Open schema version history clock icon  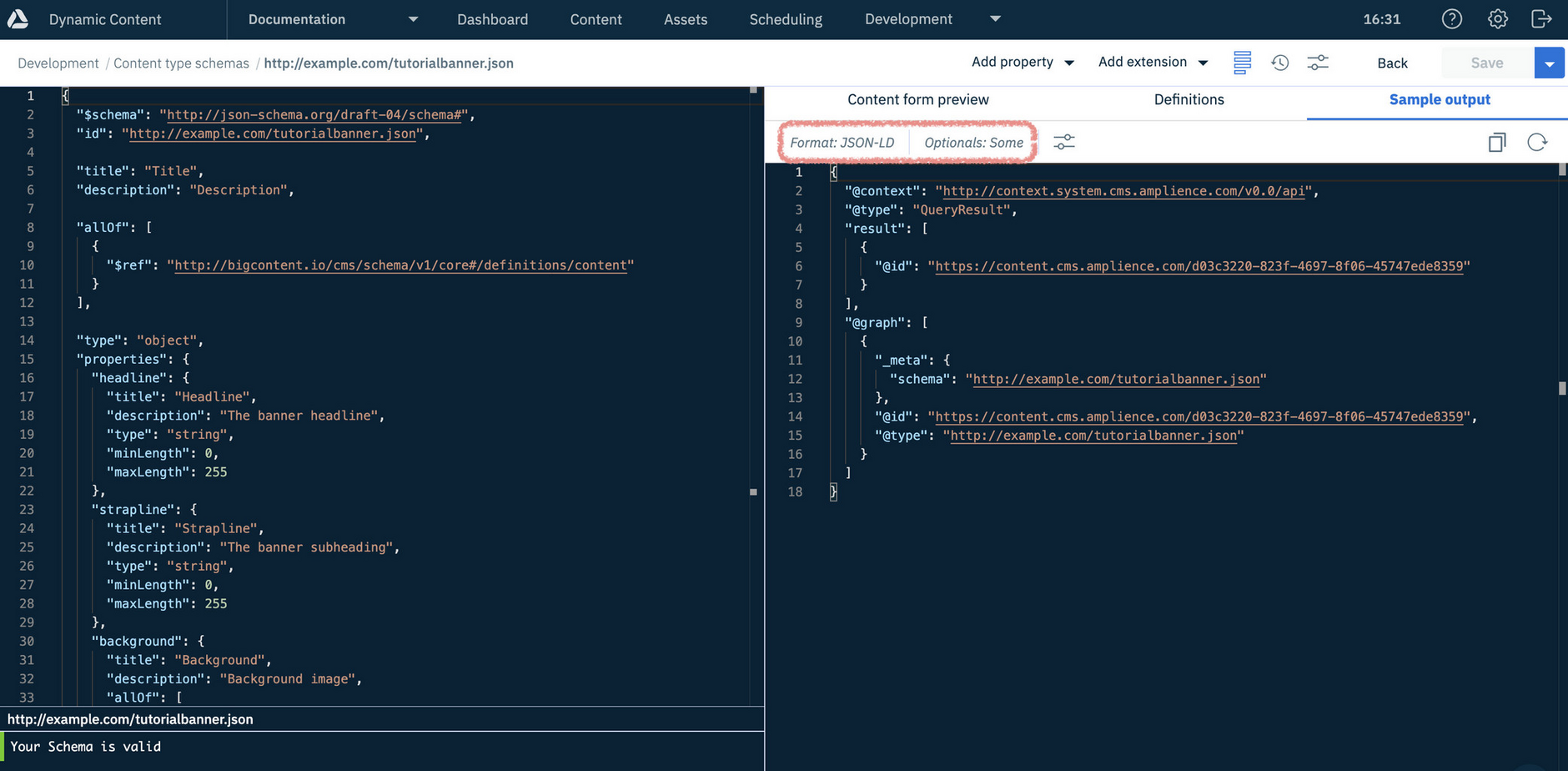tap(1280, 63)
